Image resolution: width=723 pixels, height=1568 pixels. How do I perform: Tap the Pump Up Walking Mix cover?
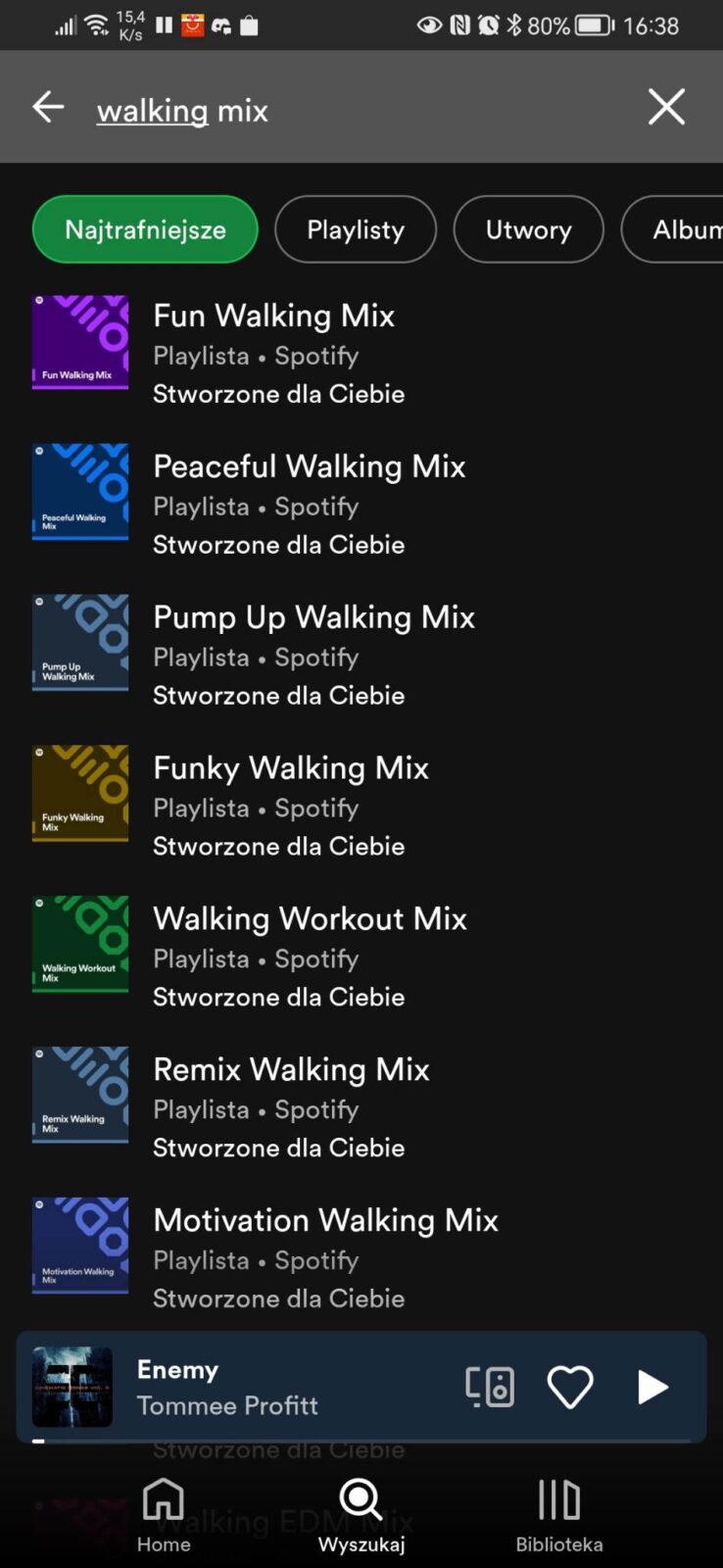click(x=80, y=643)
